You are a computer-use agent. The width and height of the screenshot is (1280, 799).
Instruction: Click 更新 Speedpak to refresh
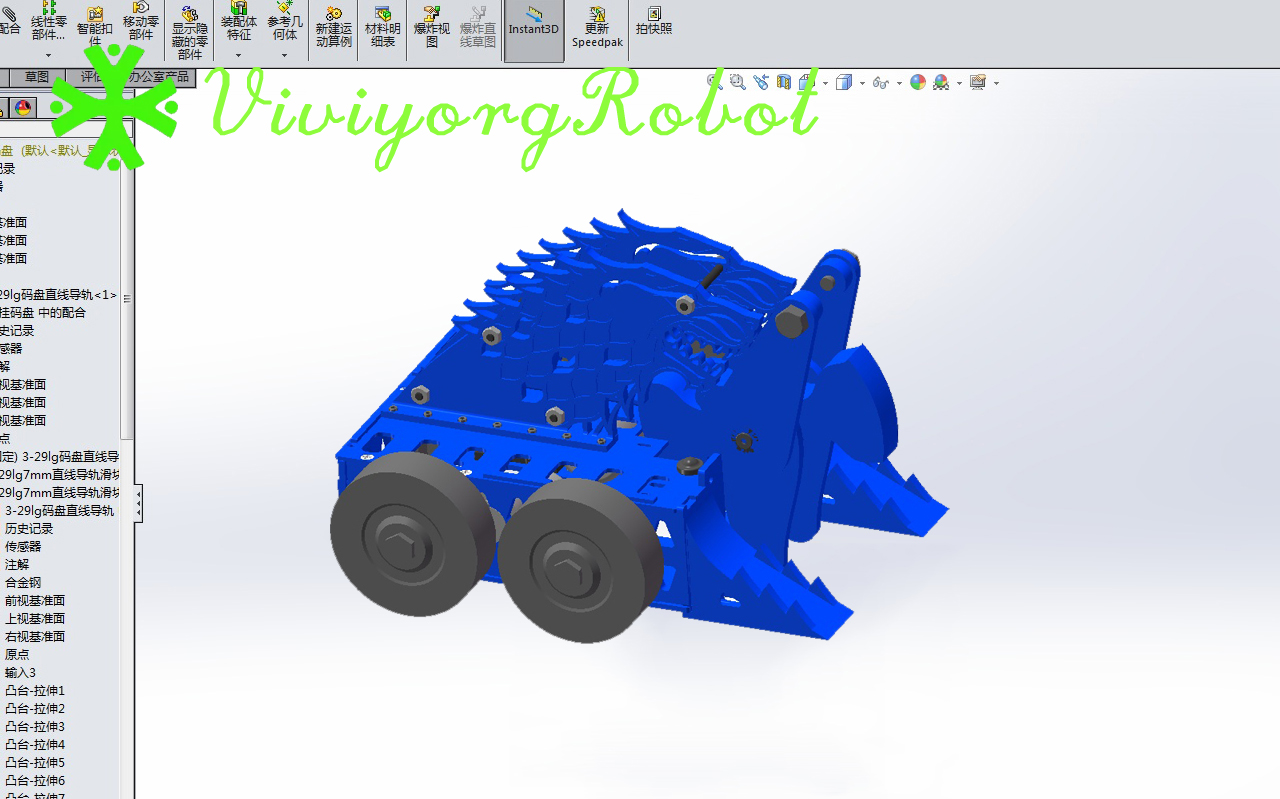coord(596,25)
